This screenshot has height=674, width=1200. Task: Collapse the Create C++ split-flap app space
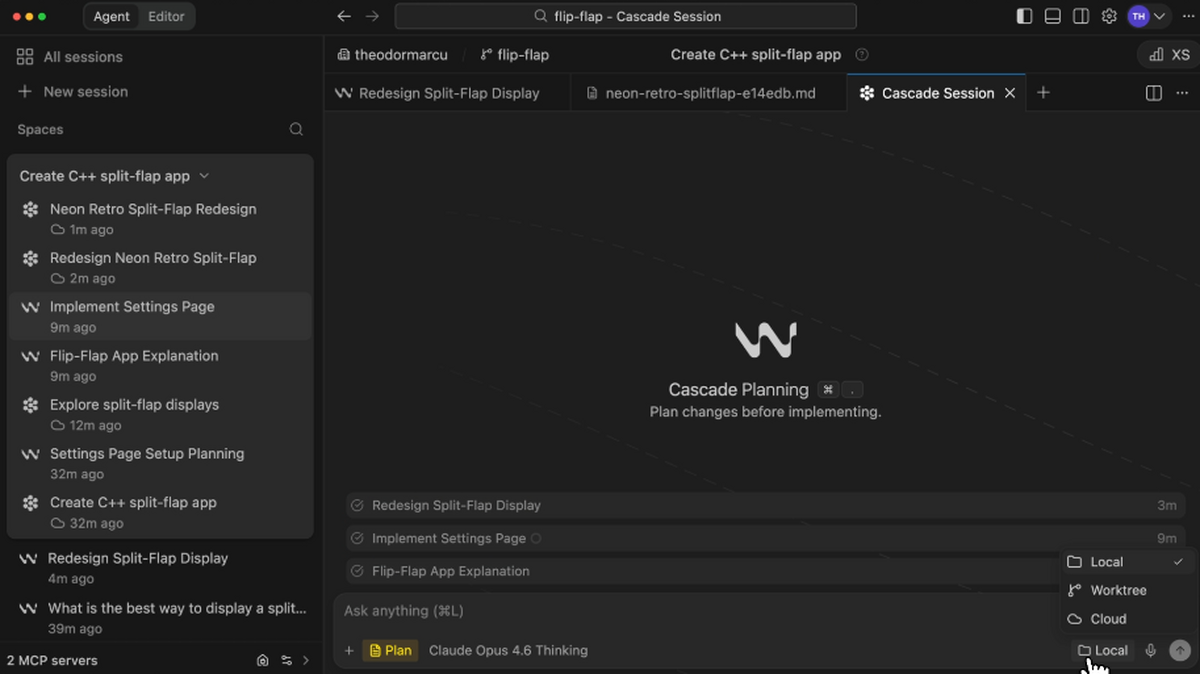[x=114, y=176]
